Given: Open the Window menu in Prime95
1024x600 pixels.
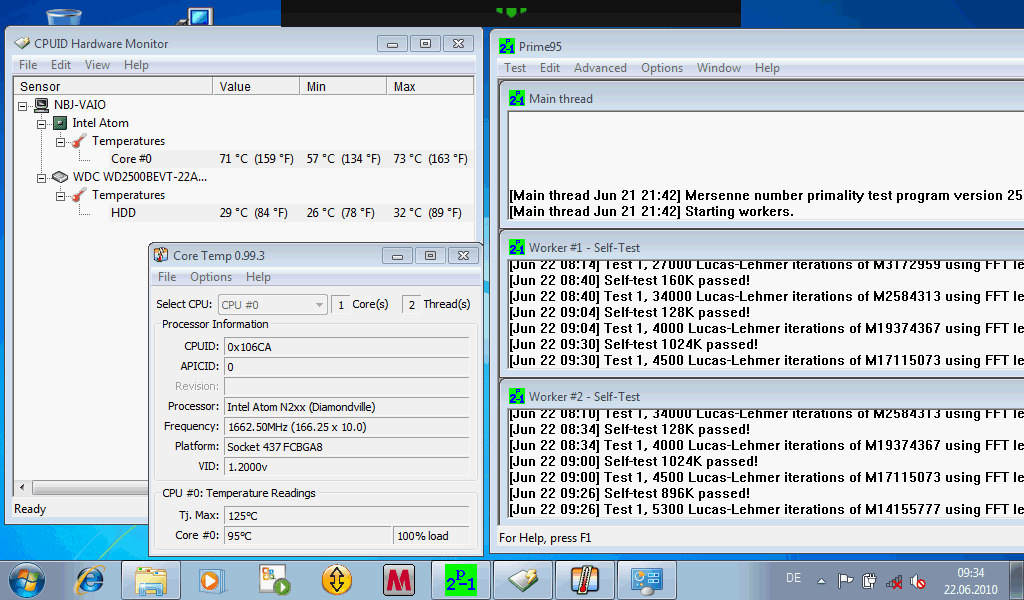Looking at the screenshot, I should [x=719, y=68].
